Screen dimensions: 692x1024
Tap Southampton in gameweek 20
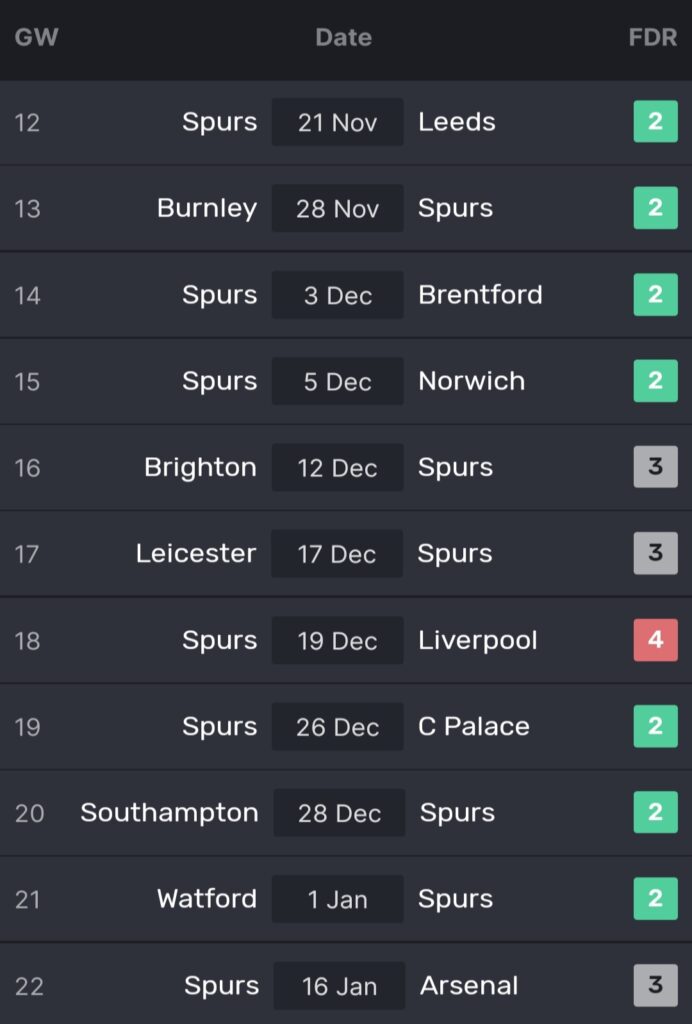point(169,813)
